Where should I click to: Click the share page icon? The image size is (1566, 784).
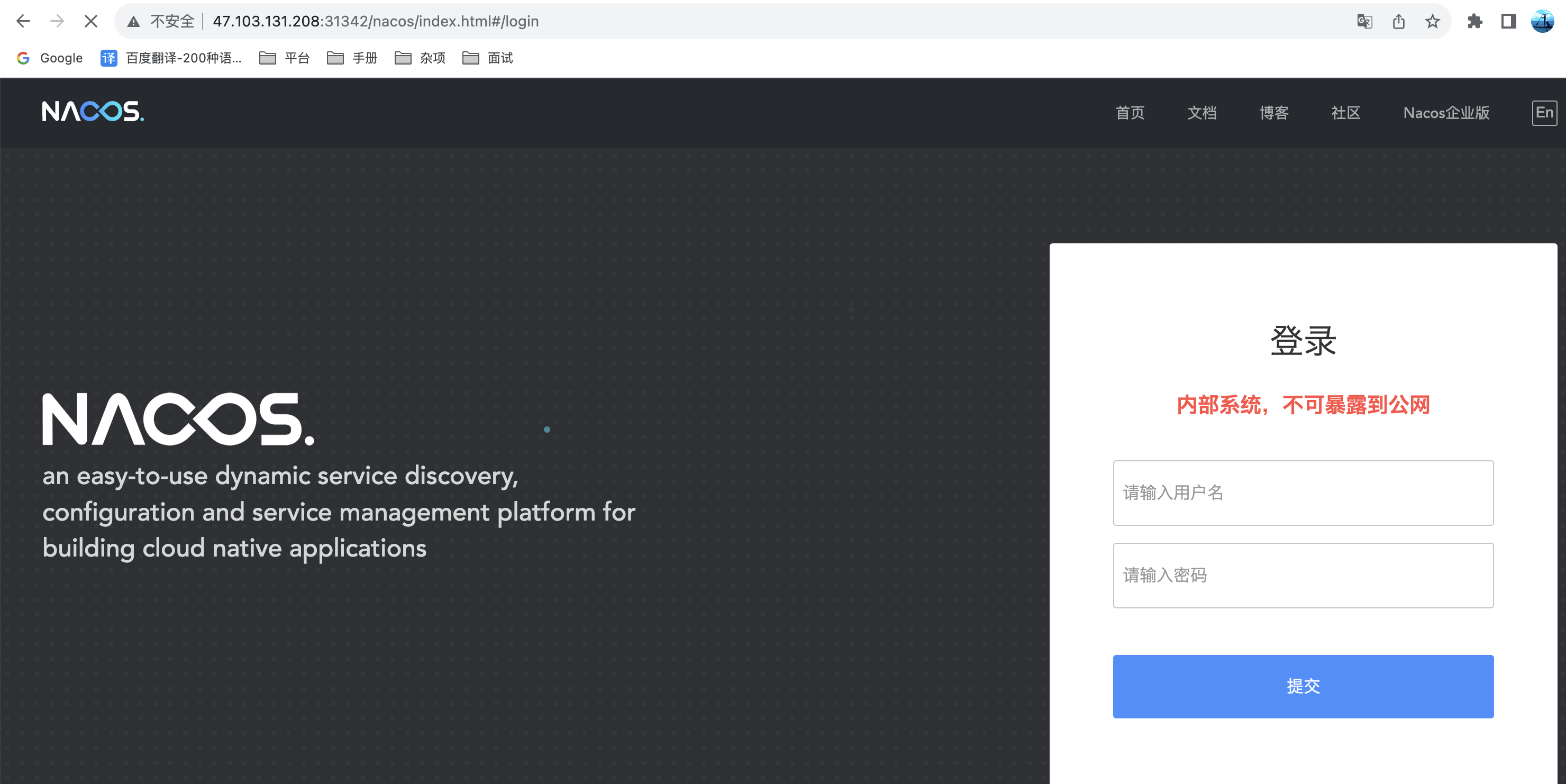pyautogui.click(x=1398, y=21)
